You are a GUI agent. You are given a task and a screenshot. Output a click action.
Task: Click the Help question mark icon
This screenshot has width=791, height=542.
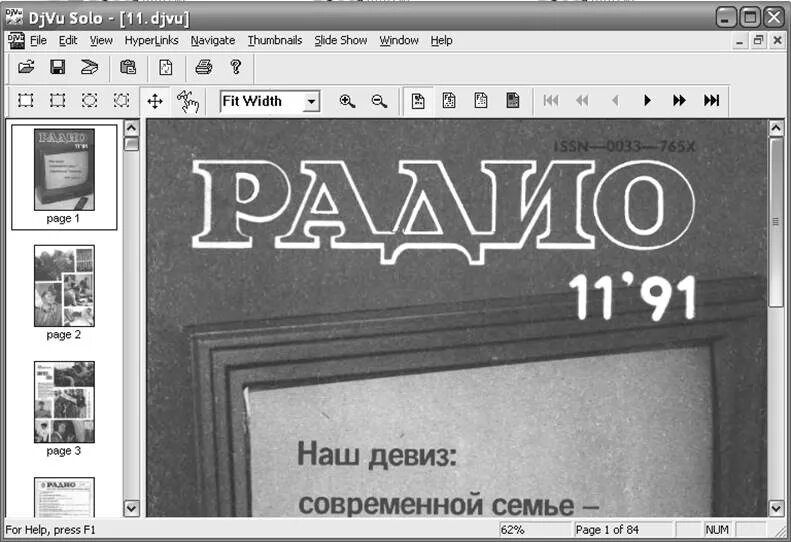pos(236,67)
